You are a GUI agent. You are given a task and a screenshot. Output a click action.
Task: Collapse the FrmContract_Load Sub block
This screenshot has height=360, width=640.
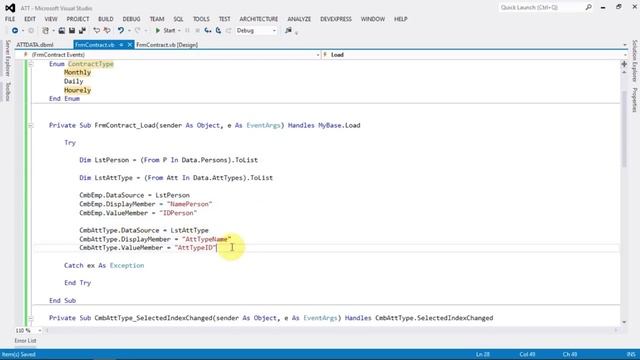click(x=31, y=126)
